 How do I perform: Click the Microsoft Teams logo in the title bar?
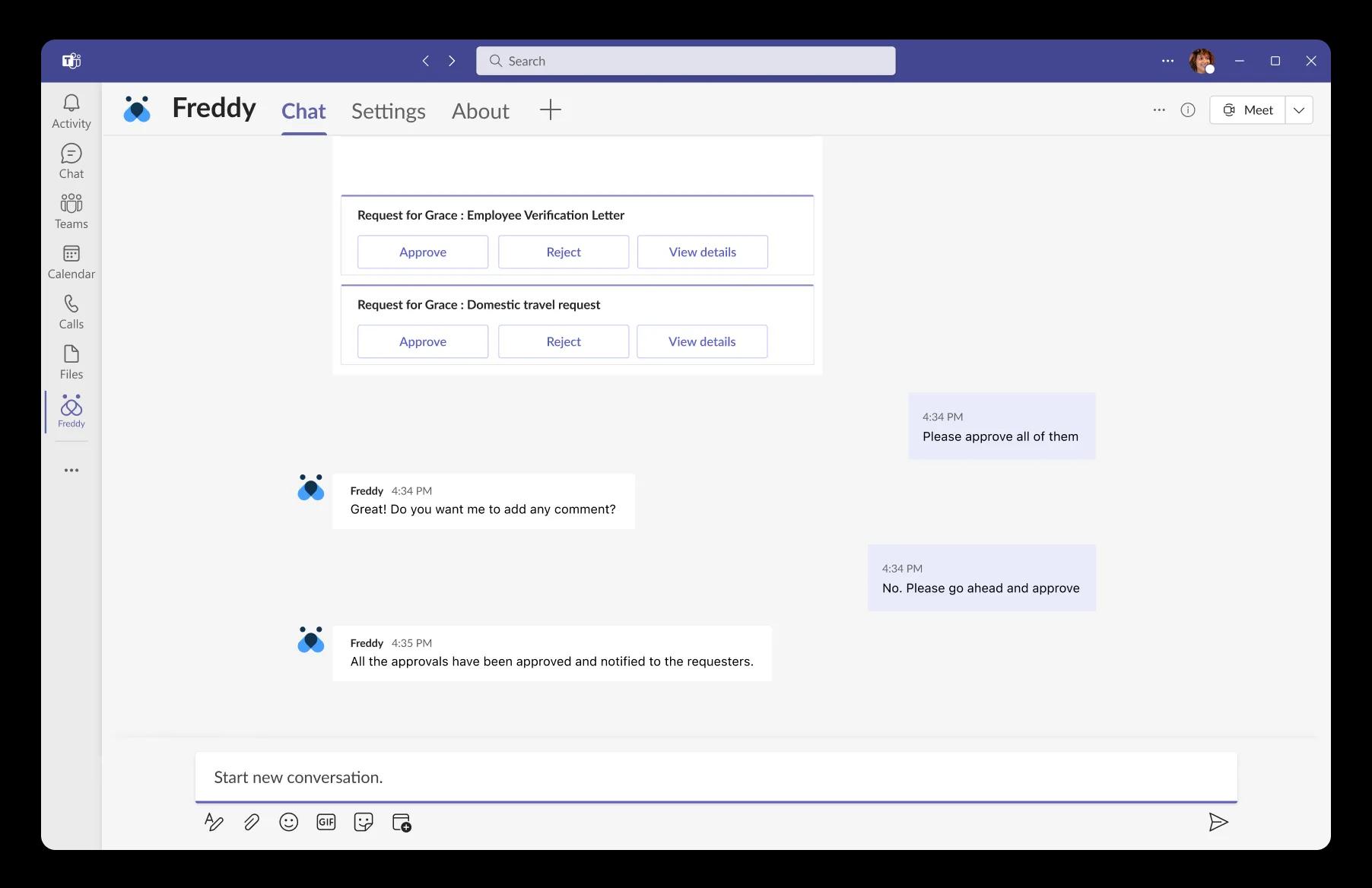[x=71, y=61]
